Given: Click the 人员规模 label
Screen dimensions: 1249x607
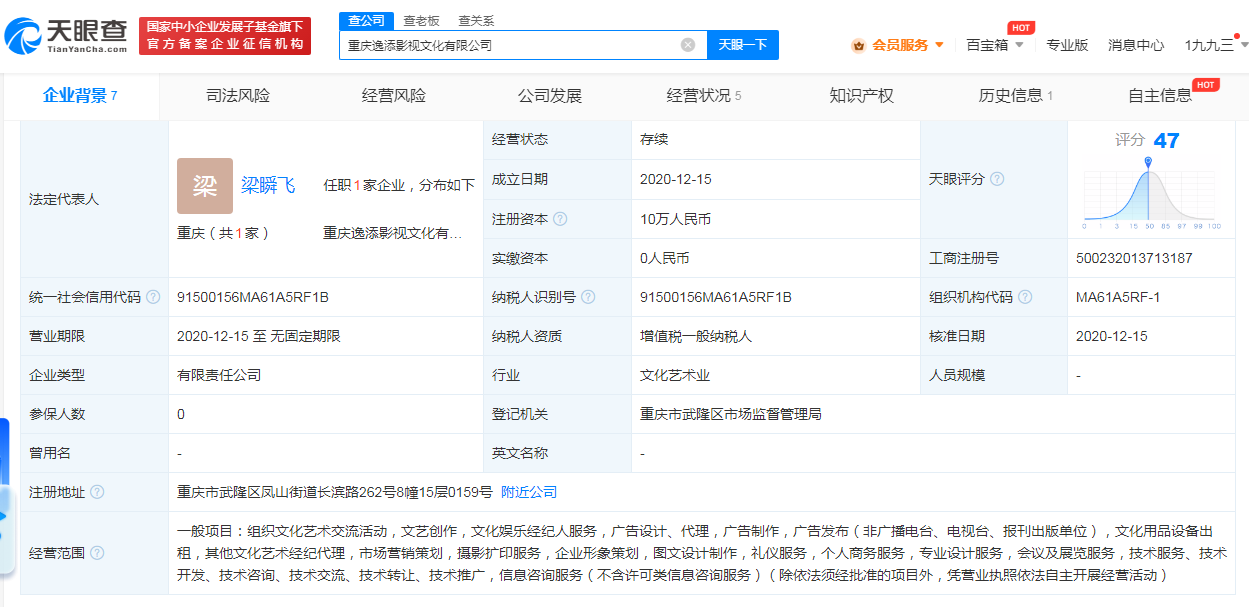Looking at the screenshot, I should coord(957,375).
